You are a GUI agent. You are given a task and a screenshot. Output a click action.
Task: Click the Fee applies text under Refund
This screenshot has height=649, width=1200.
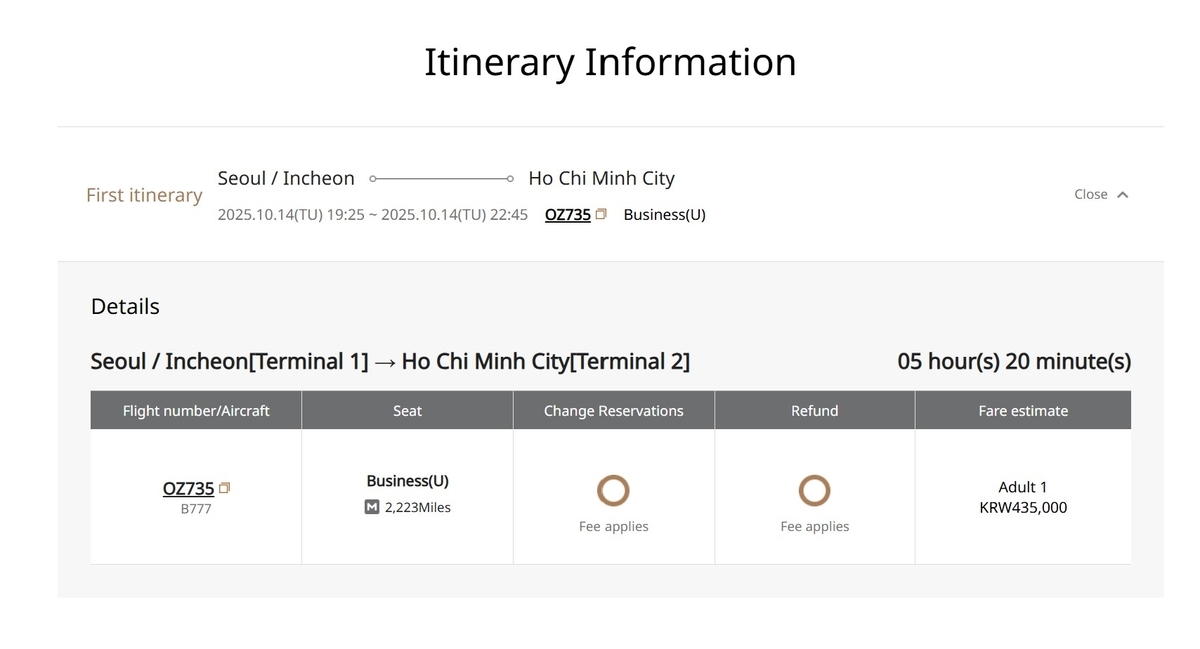point(814,526)
